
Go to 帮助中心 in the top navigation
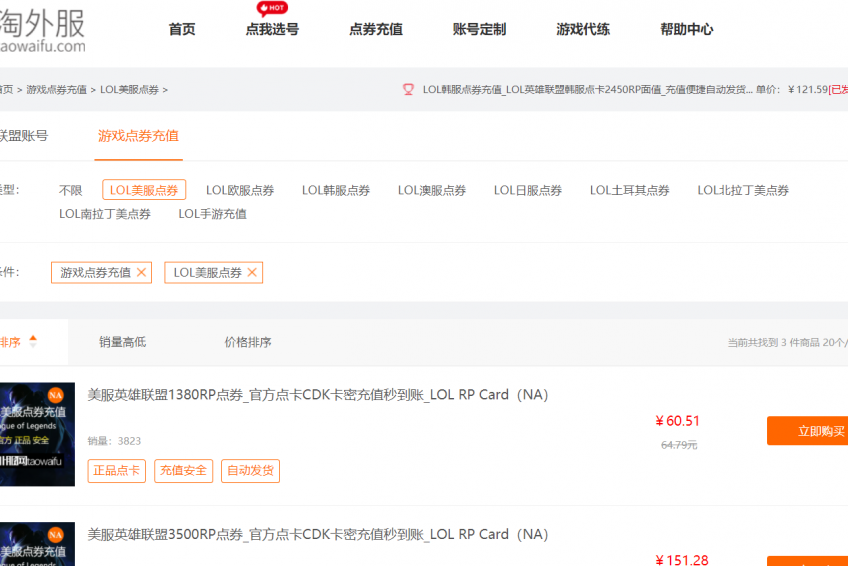[x=686, y=29]
